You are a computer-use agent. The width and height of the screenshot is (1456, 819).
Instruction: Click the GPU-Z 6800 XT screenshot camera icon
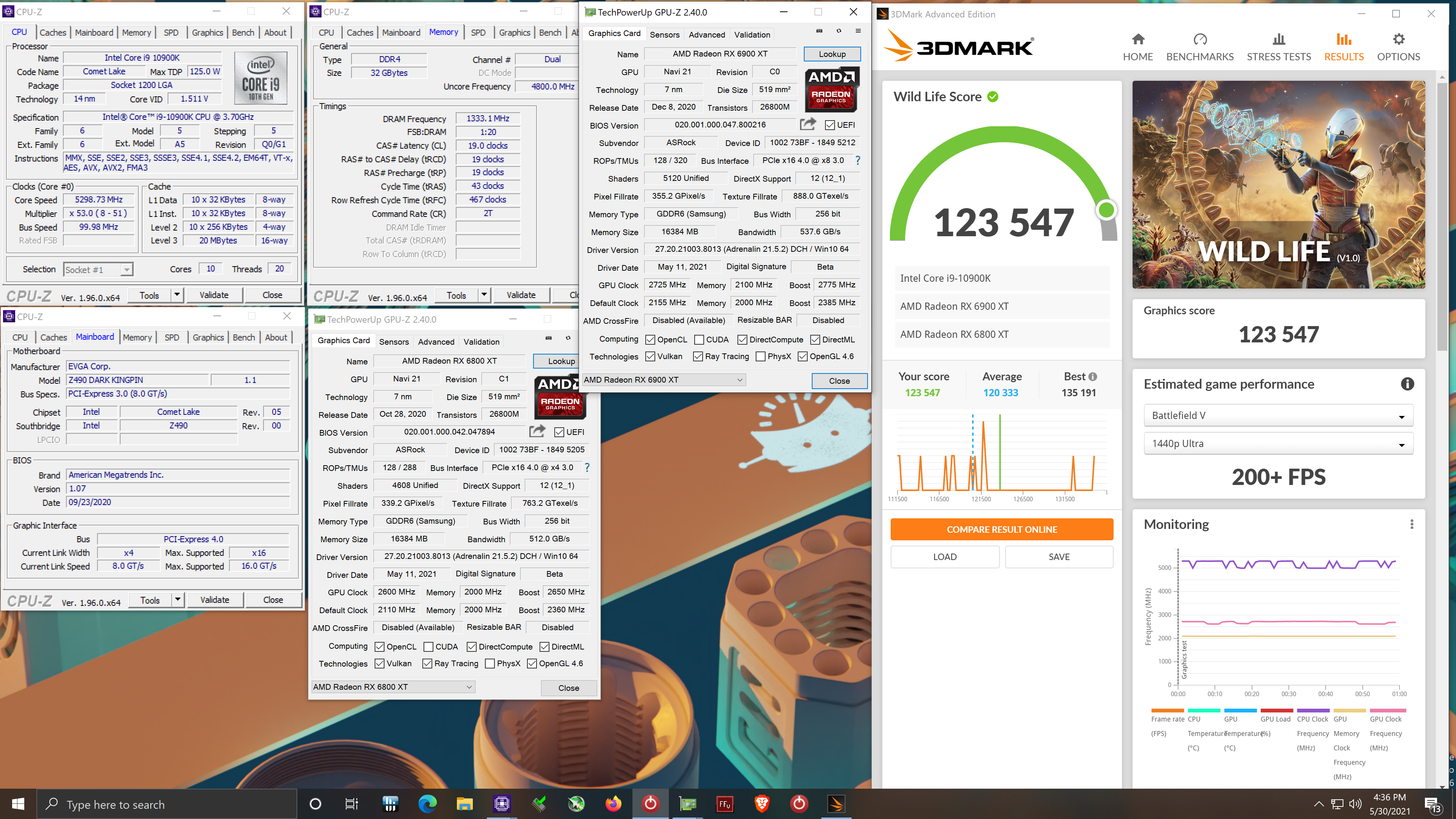[x=548, y=338]
